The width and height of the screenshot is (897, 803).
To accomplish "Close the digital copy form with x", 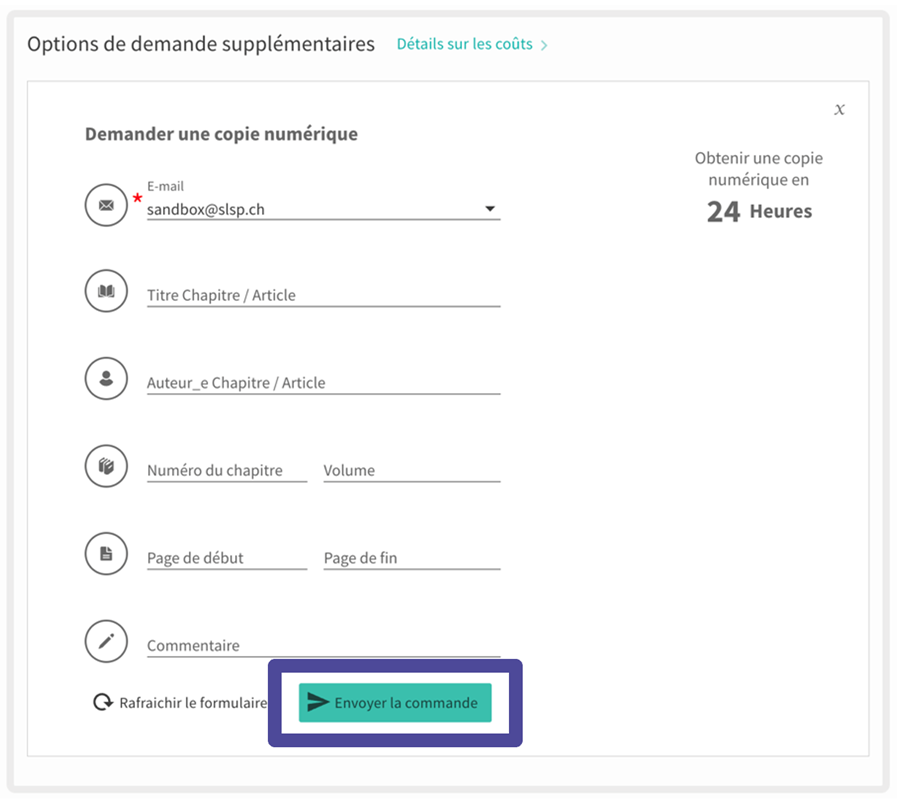I will [839, 109].
